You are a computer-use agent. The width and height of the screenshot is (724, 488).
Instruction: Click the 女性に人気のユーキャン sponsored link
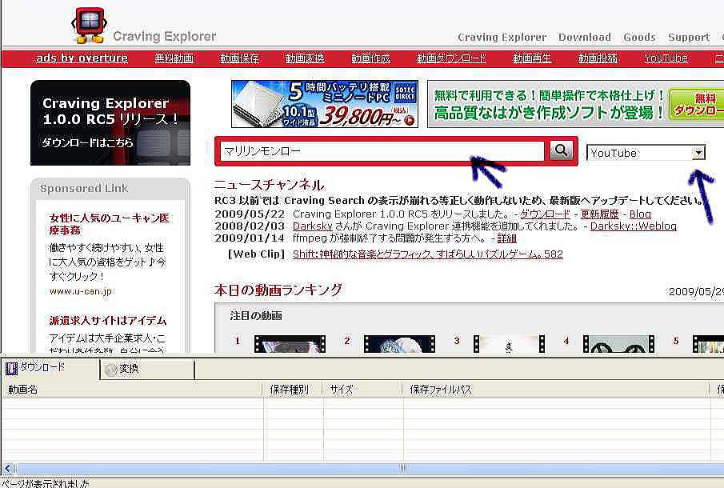click(x=109, y=223)
